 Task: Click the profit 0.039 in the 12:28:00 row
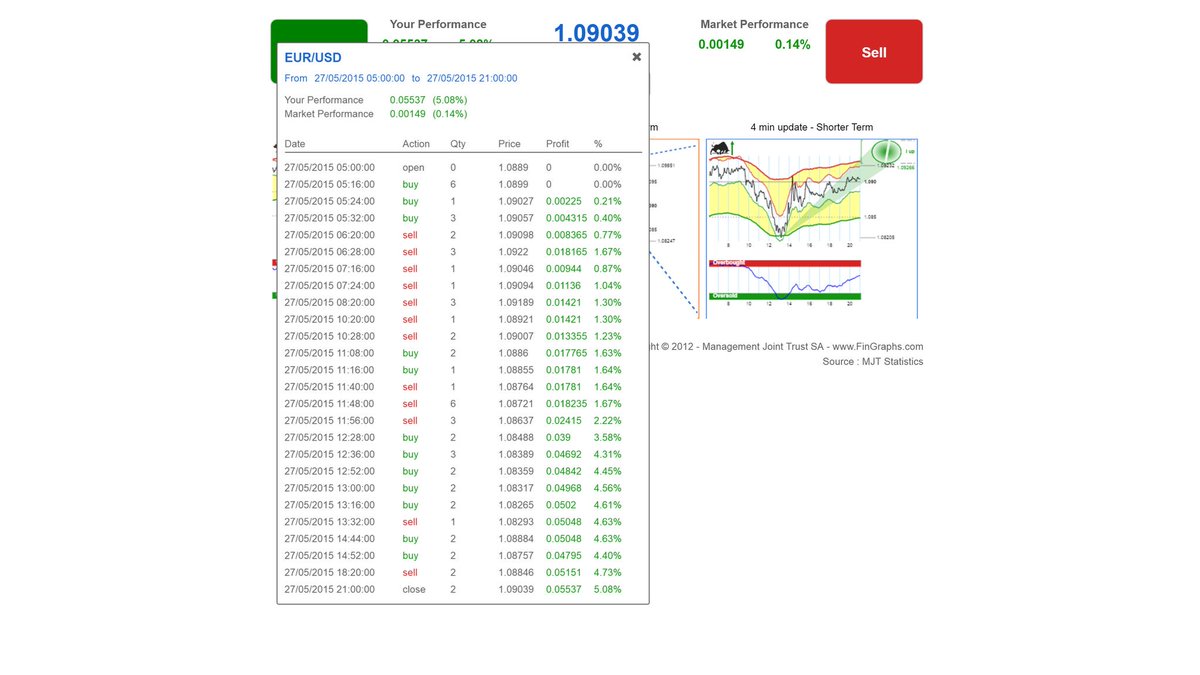[x=559, y=438]
